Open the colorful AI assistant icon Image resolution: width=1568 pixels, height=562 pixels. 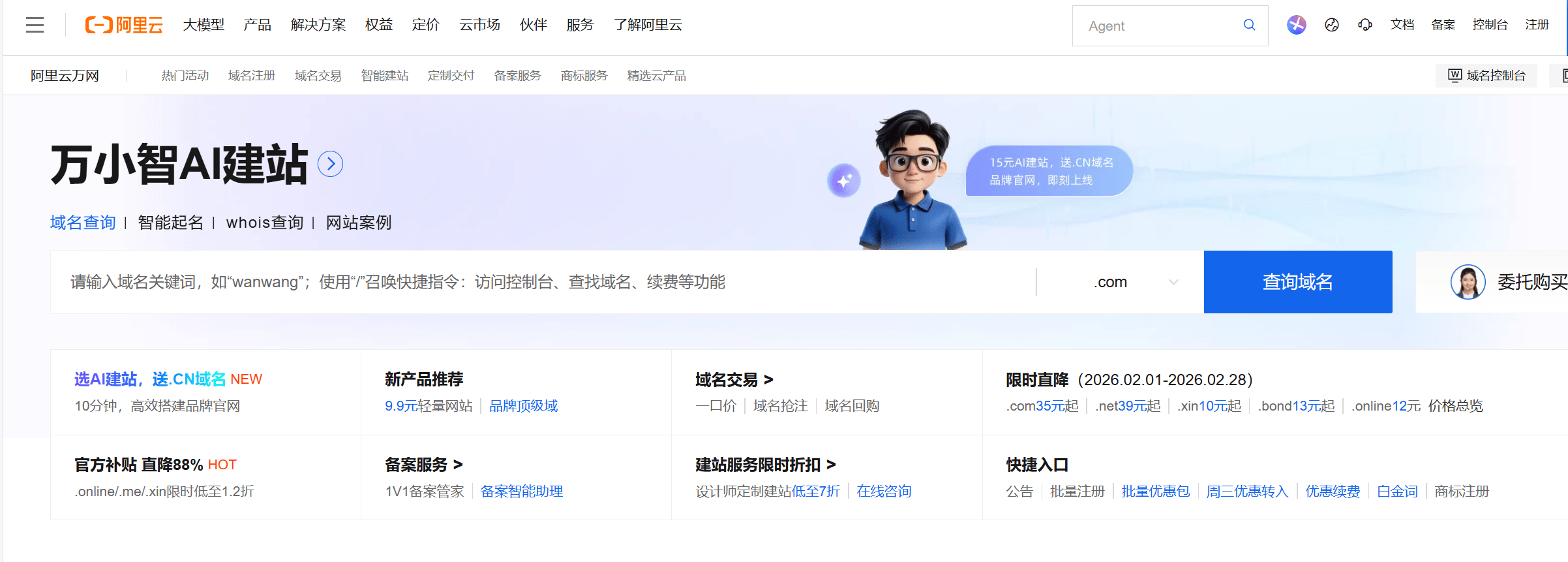(x=1296, y=25)
